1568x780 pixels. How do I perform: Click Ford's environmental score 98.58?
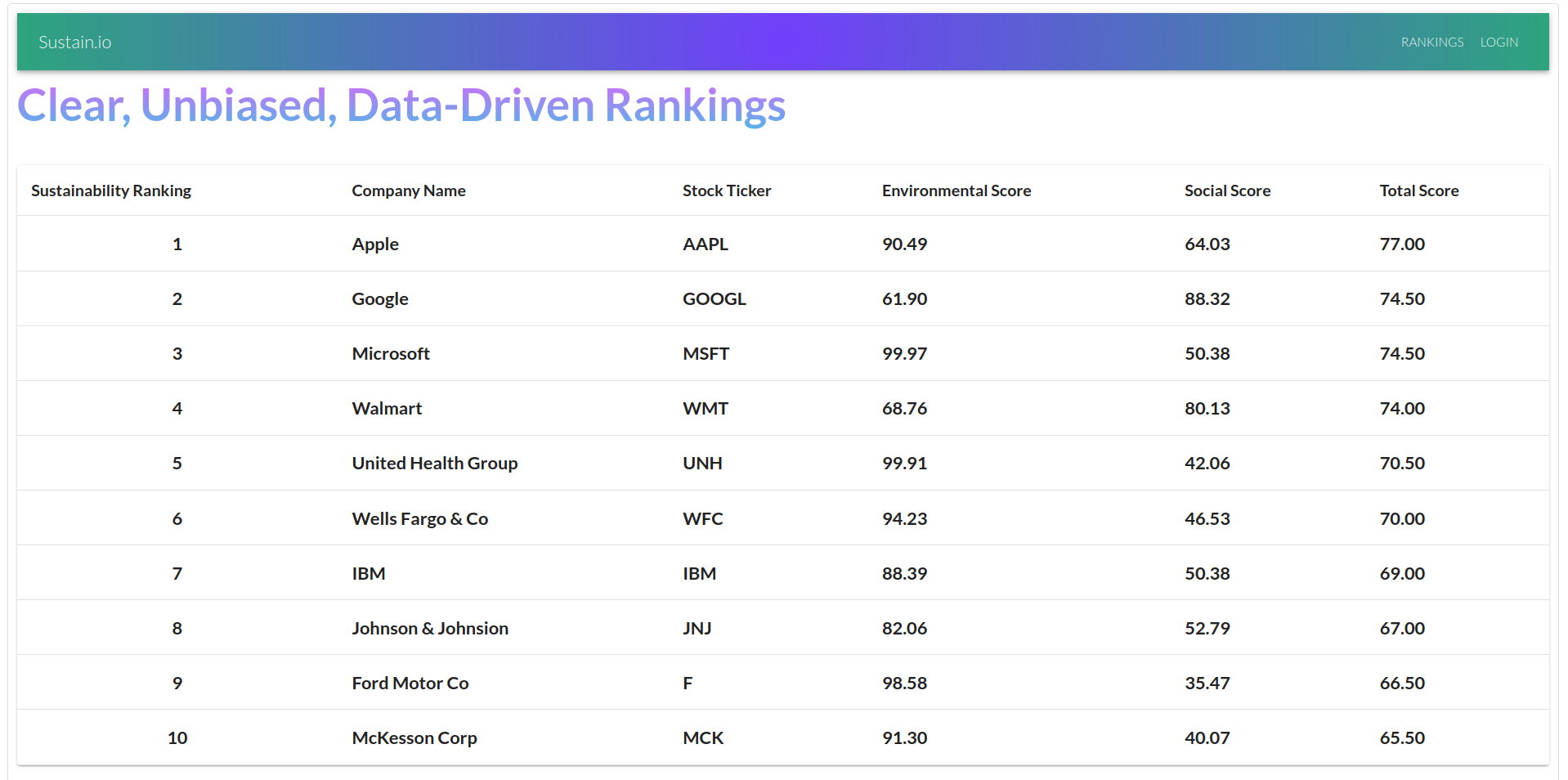click(x=904, y=684)
